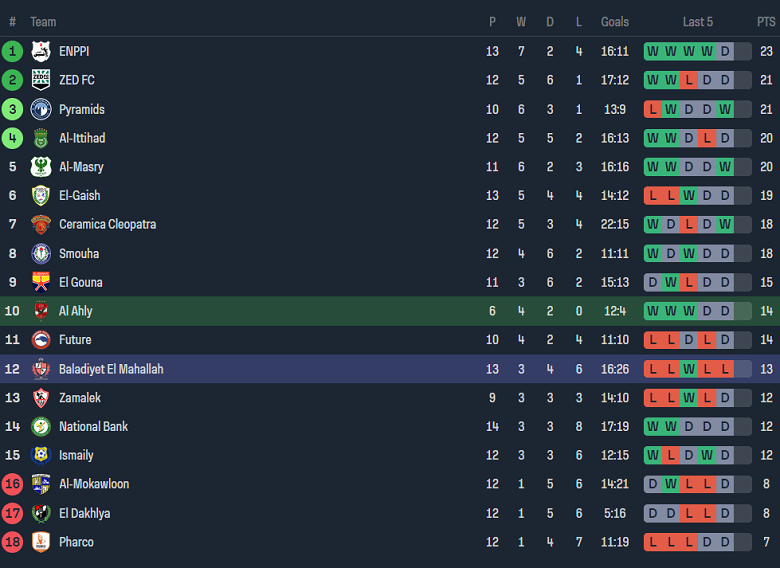The width and height of the screenshot is (780, 568).
Task: Sort table by PTS column header
Action: coord(765,21)
